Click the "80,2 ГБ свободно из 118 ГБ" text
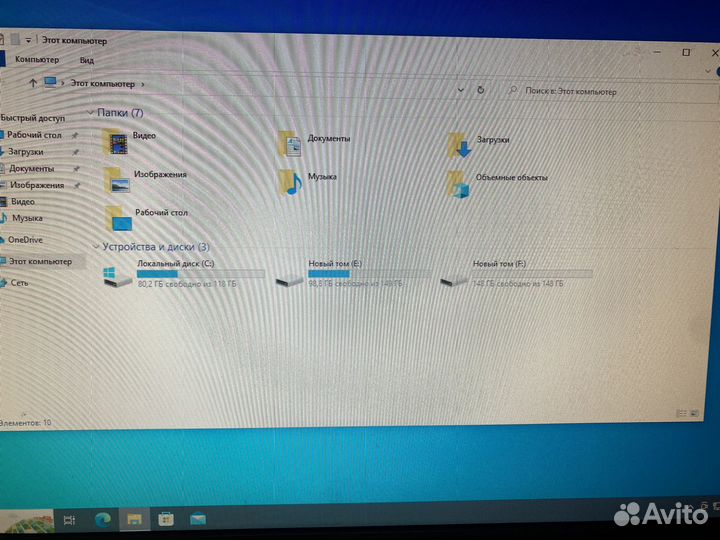The image size is (720, 540). 187,284
